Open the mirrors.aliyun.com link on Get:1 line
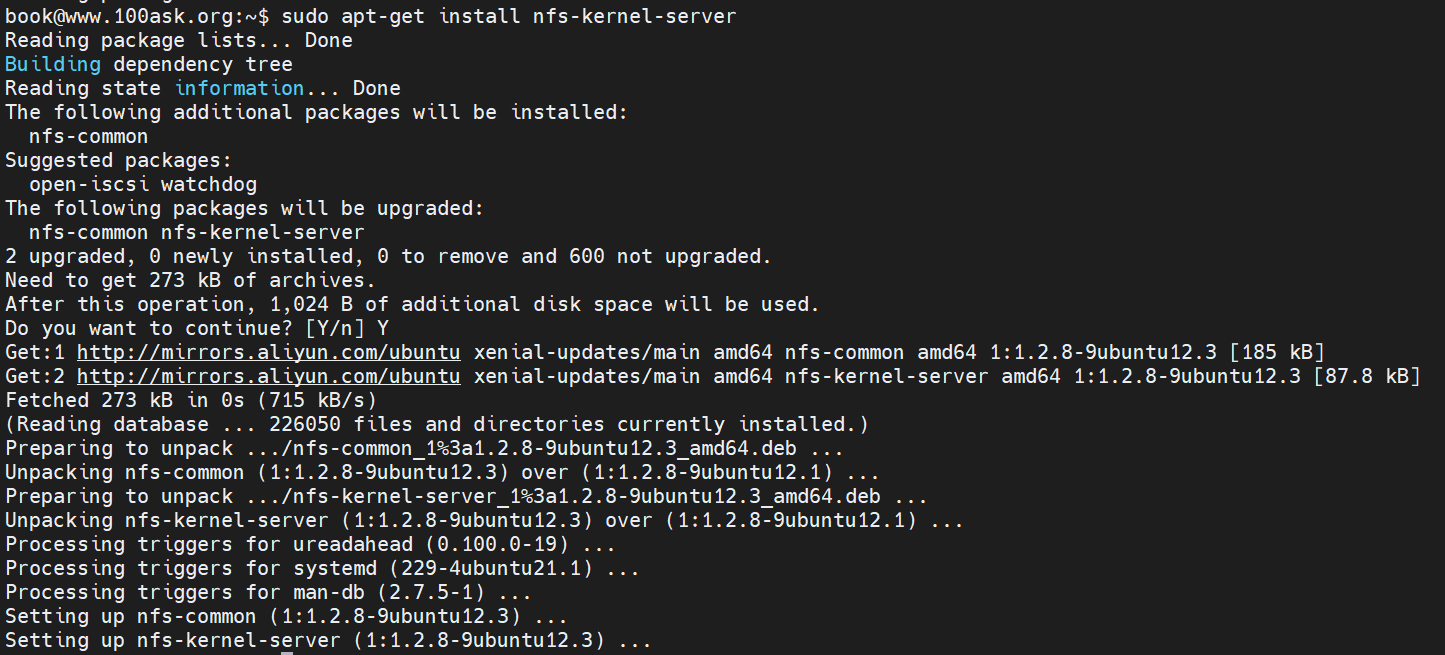This screenshot has height=655, width=1445. point(268,352)
